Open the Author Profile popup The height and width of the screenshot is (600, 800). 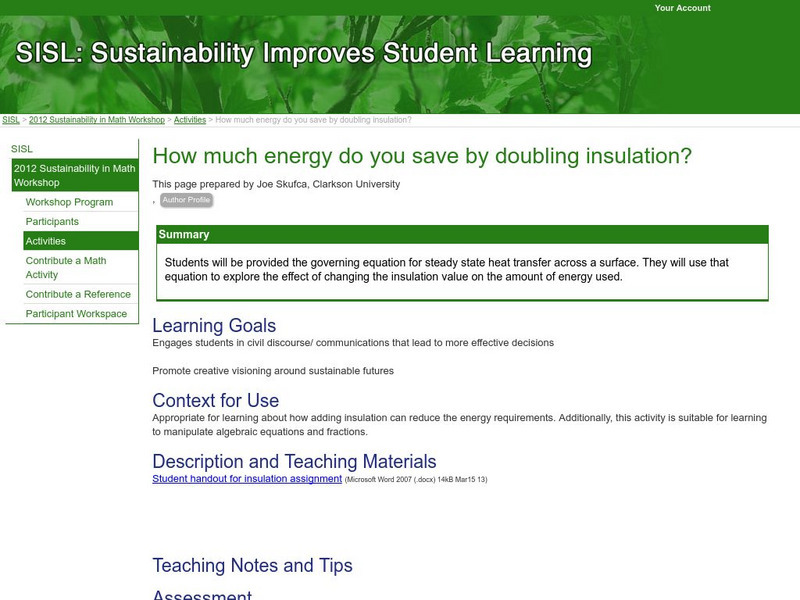(x=189, y=199)
